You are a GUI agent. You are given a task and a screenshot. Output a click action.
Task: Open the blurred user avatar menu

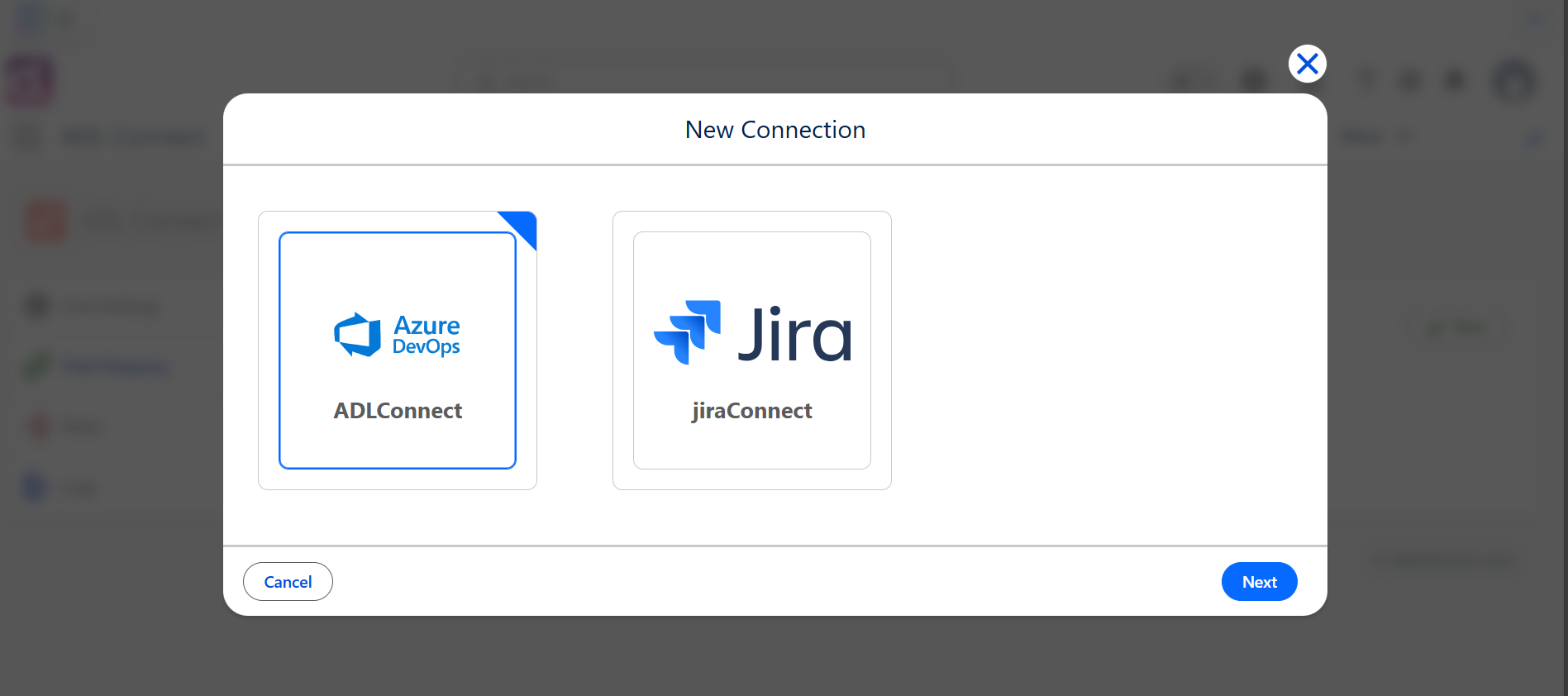pyautogui.click(x=1514, y=81)
